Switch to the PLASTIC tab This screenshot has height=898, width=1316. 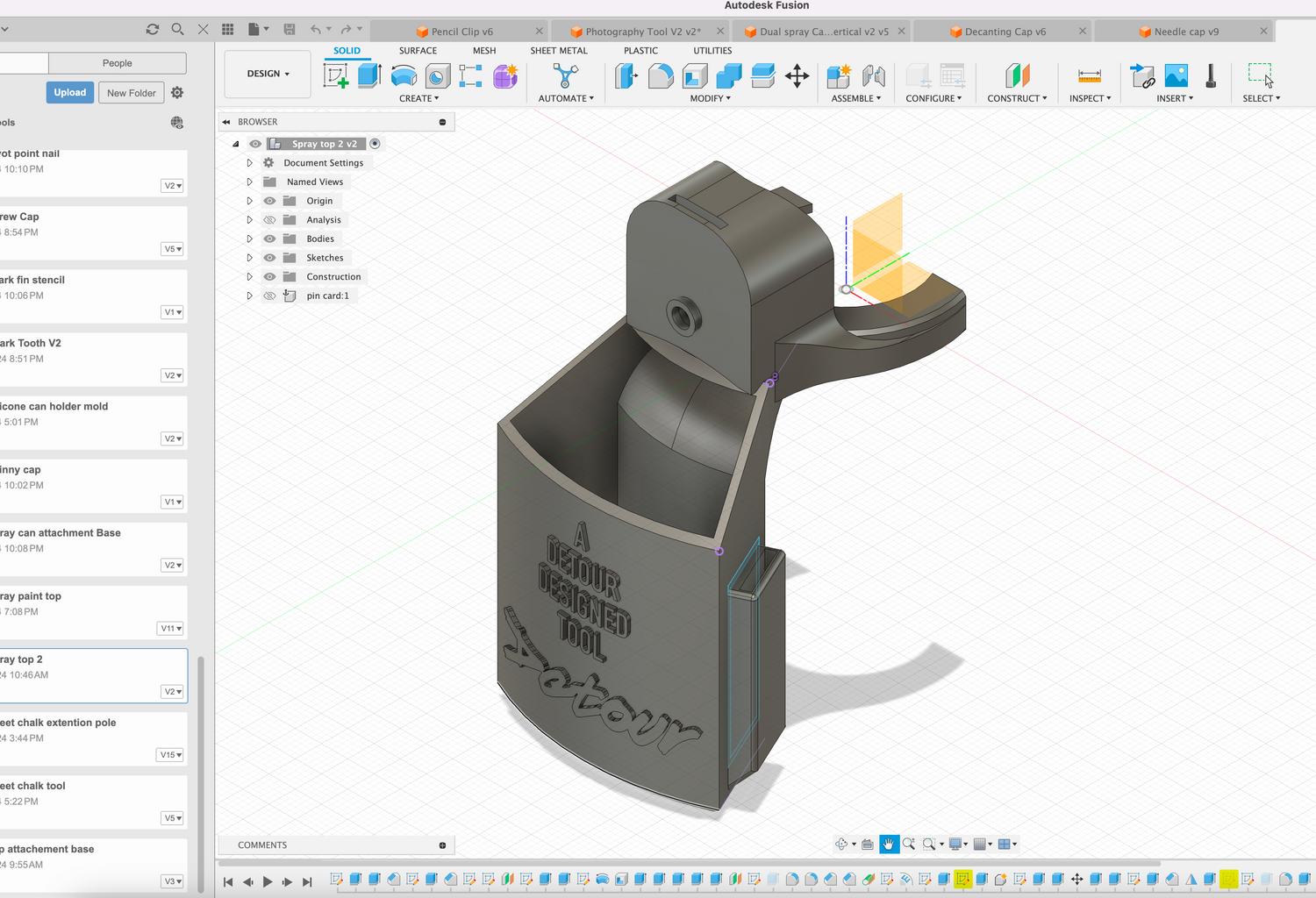[x=640, y=51]
